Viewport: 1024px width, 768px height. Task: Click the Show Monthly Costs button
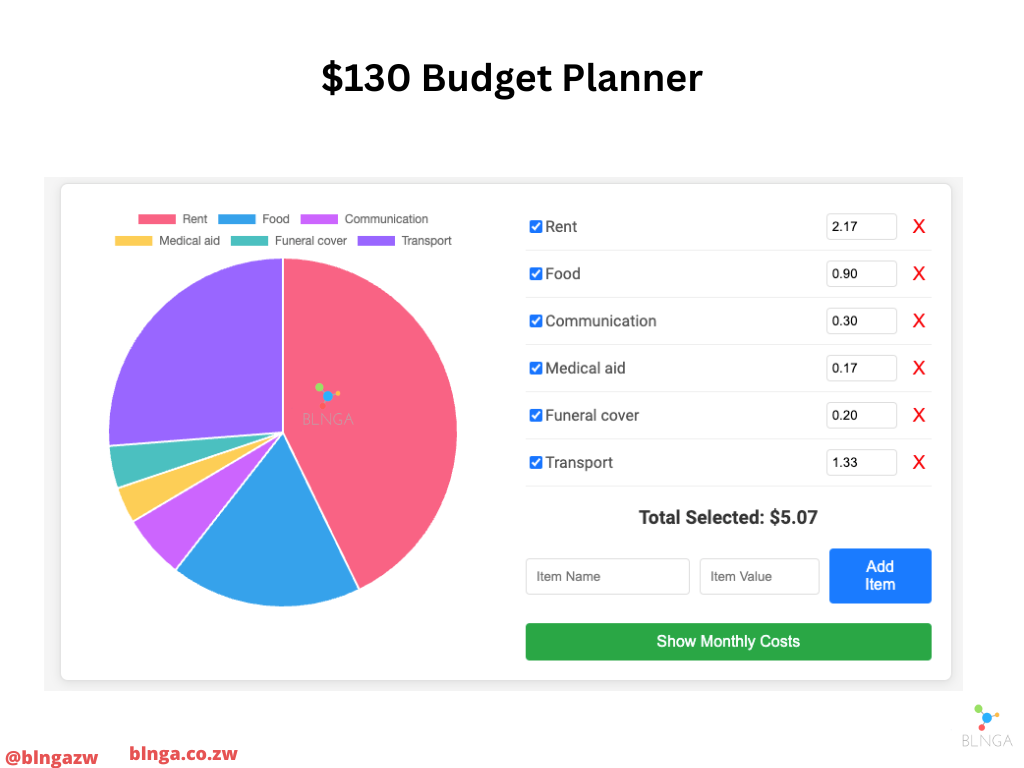tap(728, 642)
